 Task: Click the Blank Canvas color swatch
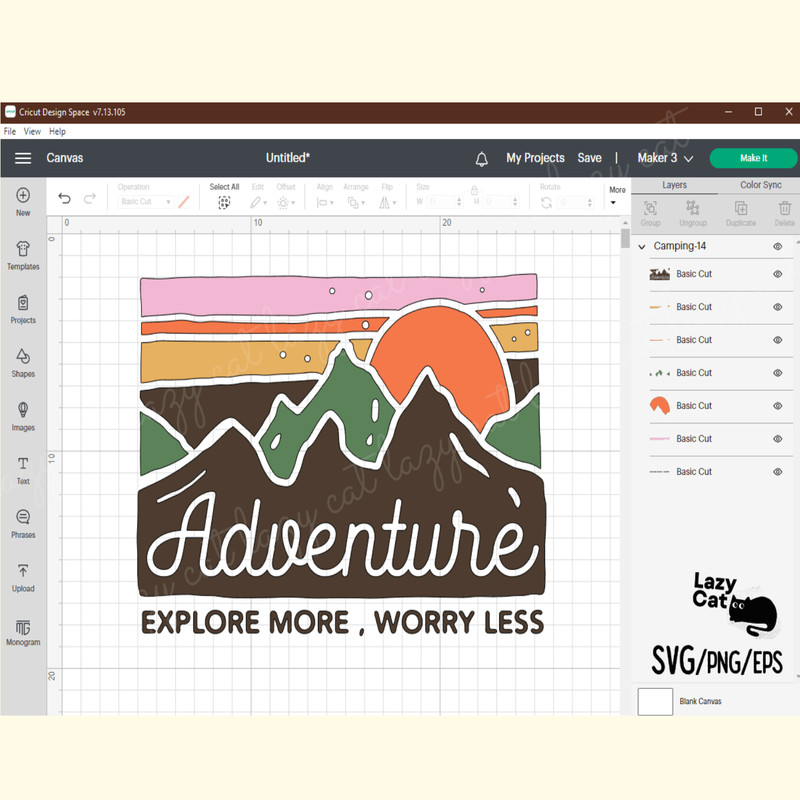coord(655,701)
